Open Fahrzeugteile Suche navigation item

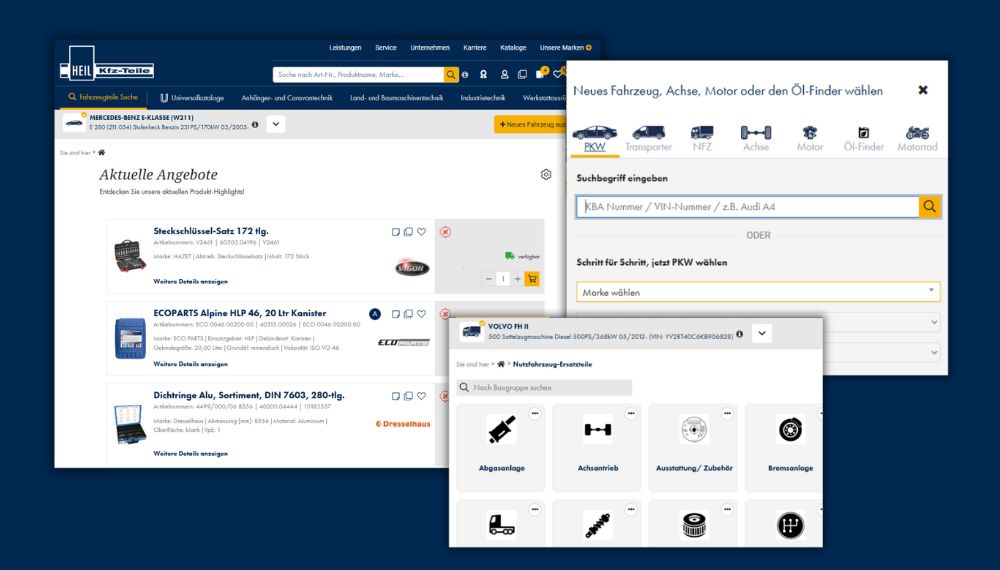point(103,98)
